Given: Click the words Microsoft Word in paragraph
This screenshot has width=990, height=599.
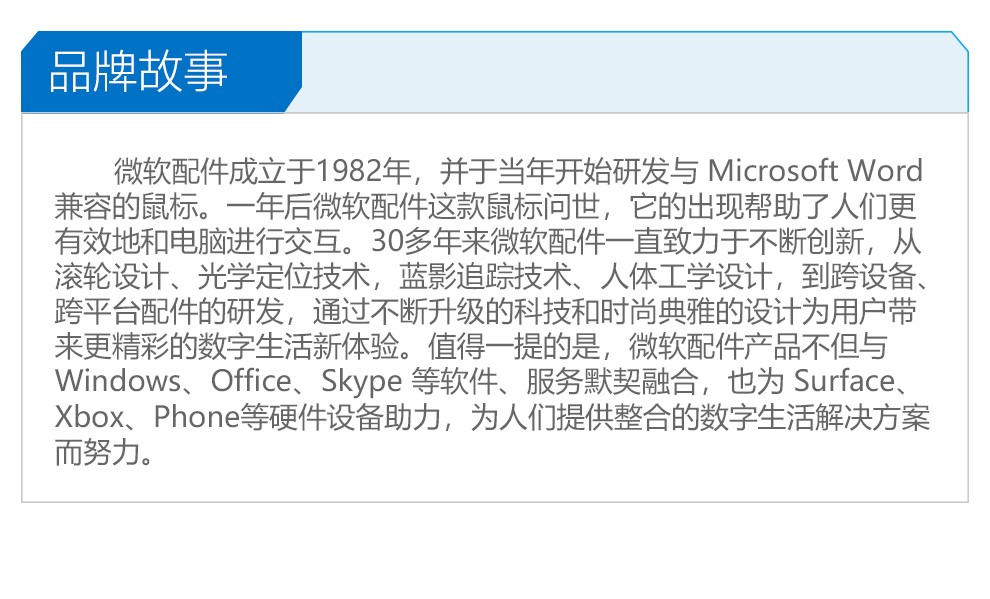Looking at the screenshot, I should tap(815, 170).
